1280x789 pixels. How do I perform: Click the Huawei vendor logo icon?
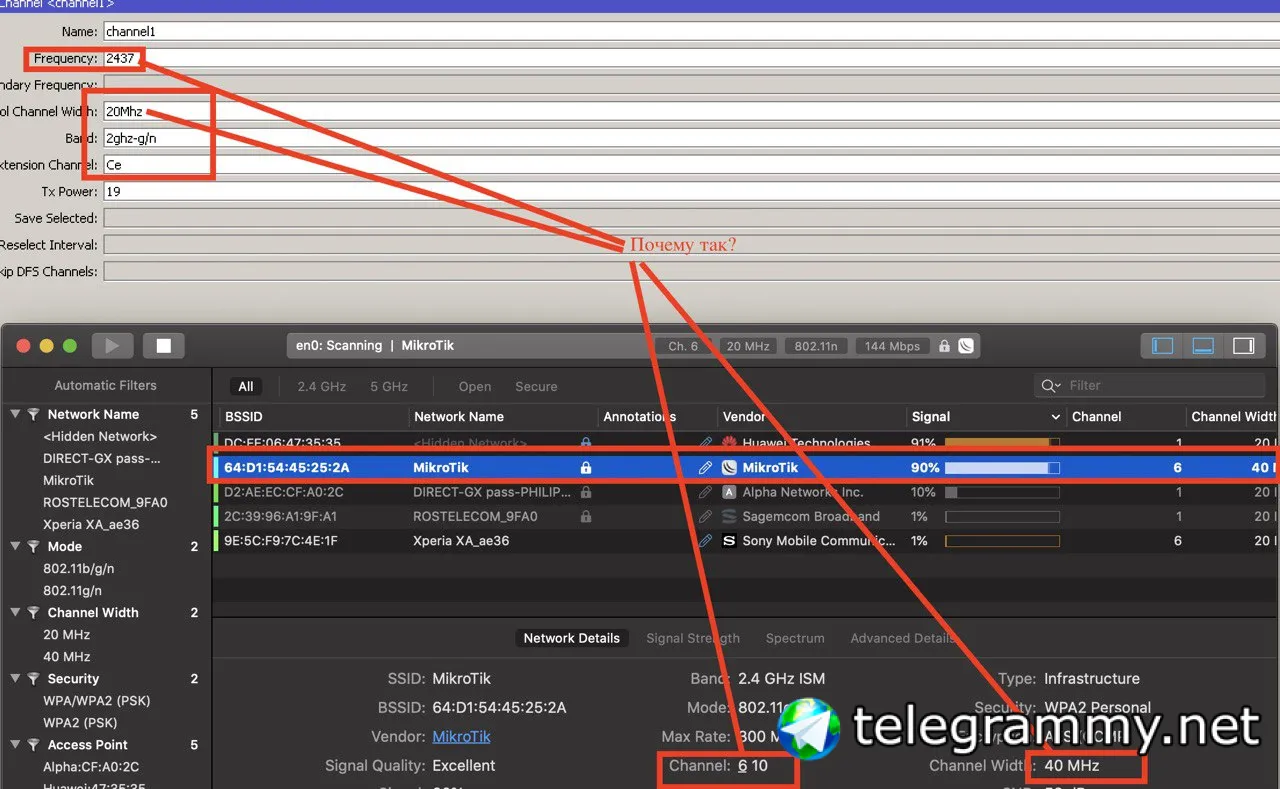[x=729, y=443]
